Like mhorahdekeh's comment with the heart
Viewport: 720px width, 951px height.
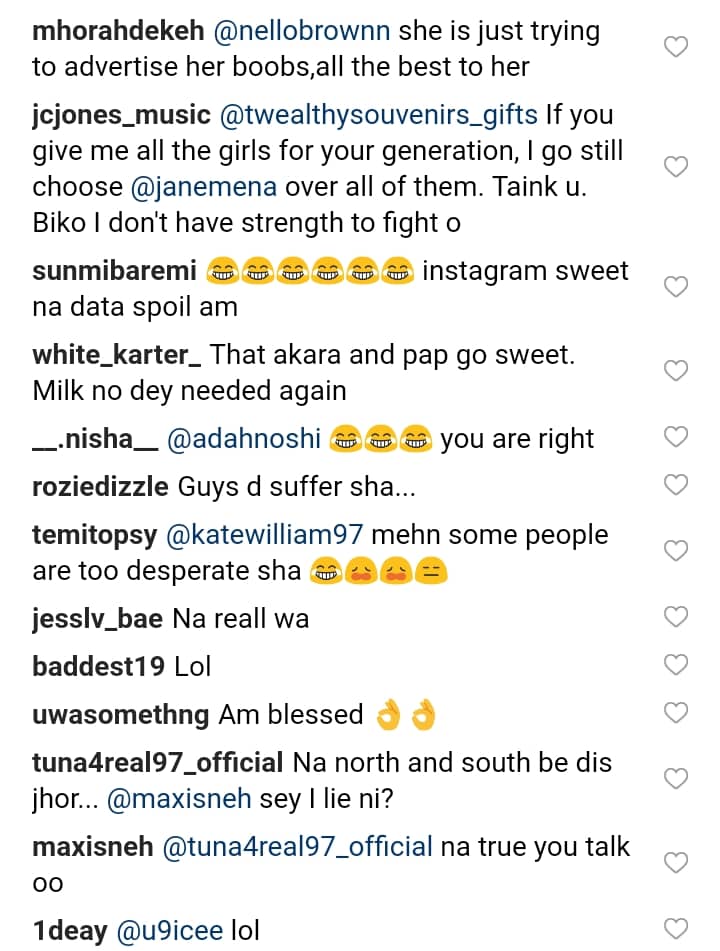coord(676,47)
